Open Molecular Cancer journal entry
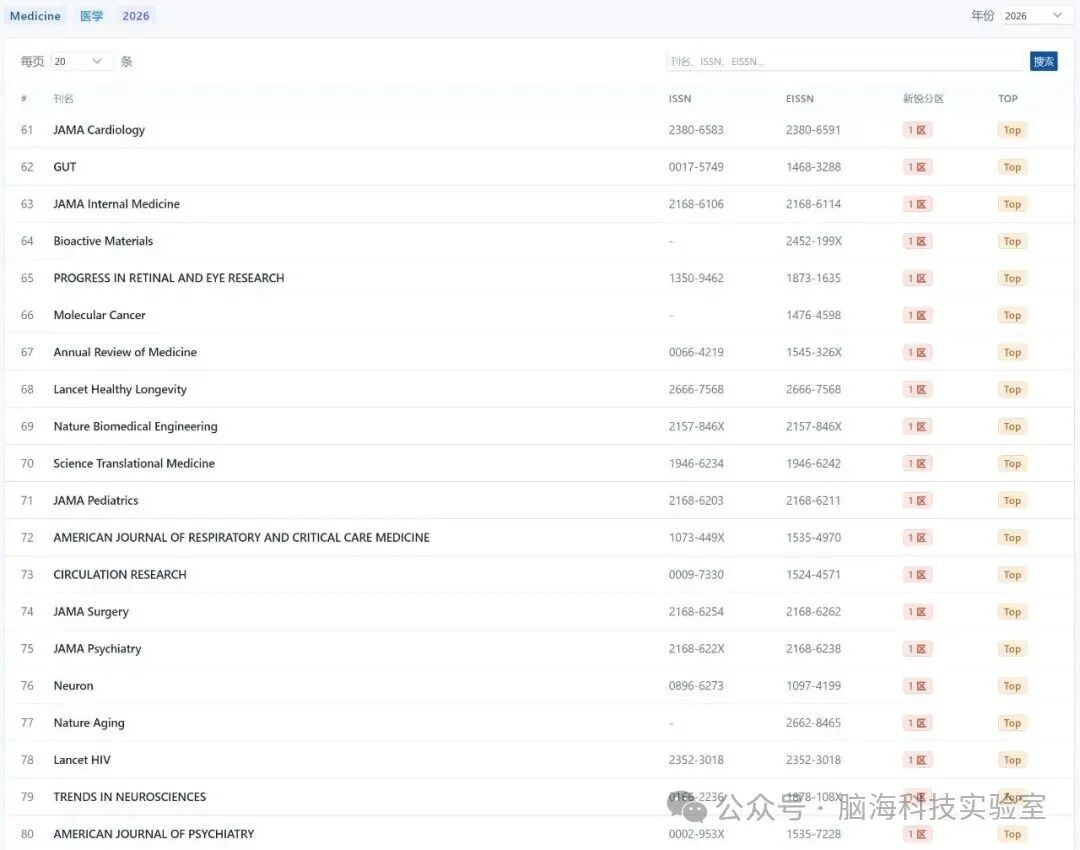1080x850 pixels. click(x=99, y=315)
